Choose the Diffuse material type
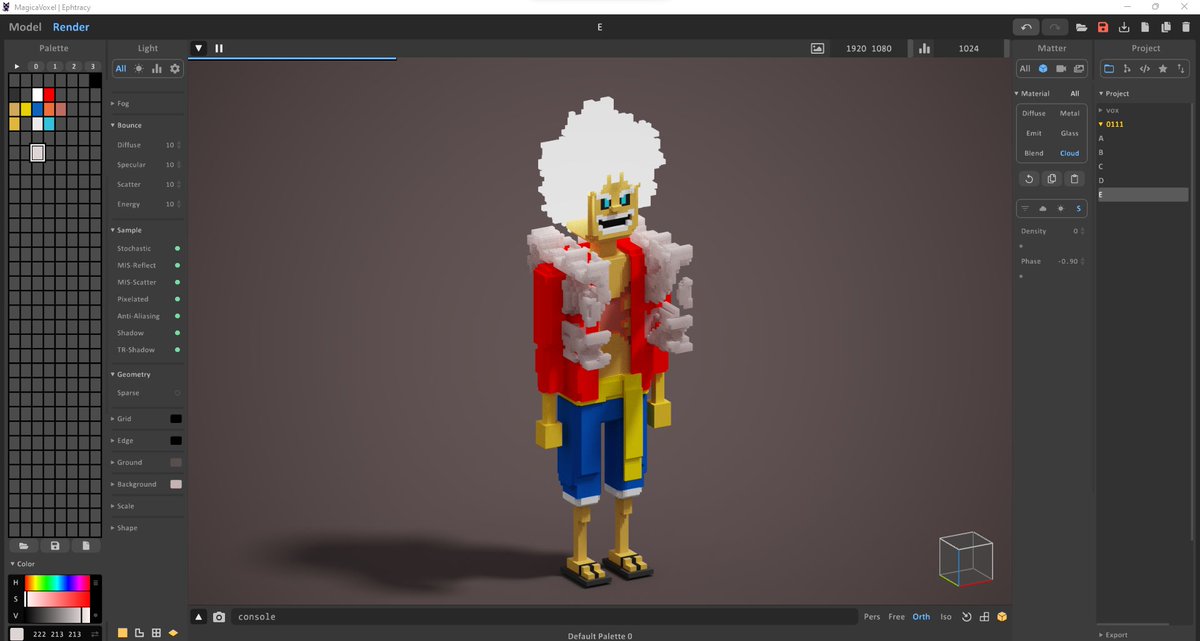Image resolution: width=1200 pixels, height=641 pixels. click(x=1033, y=113)
